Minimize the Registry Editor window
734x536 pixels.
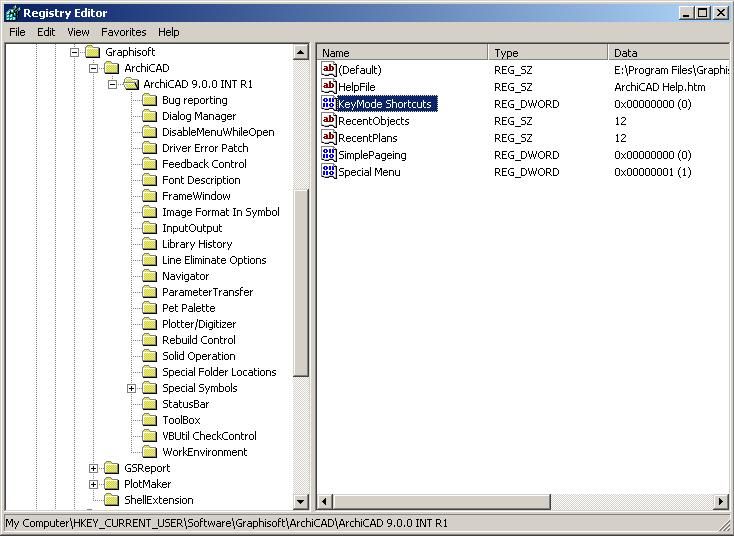pyautogui.click(x=686, y=13)
